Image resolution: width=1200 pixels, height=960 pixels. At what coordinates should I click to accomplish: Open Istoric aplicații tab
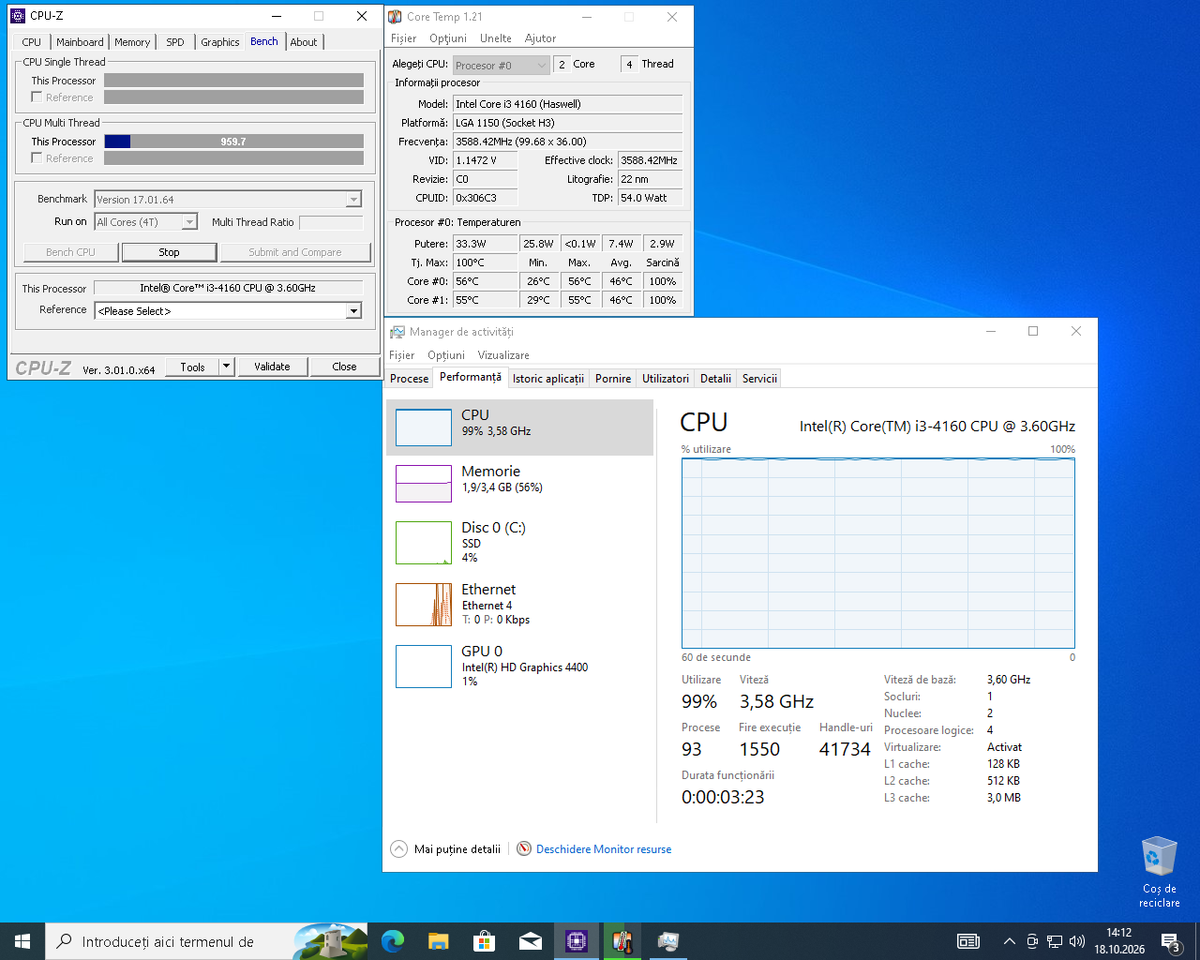[x=548, y=379]
